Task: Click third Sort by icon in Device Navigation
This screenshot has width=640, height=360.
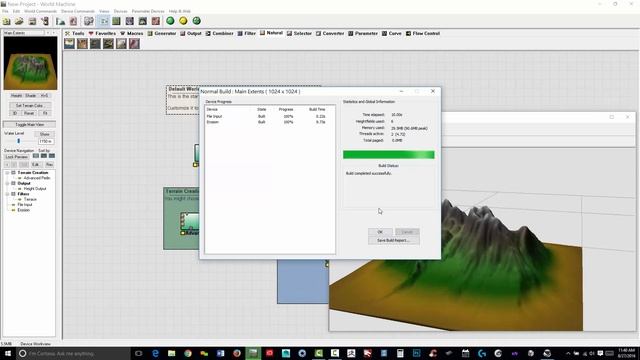Action: (52, 156)
